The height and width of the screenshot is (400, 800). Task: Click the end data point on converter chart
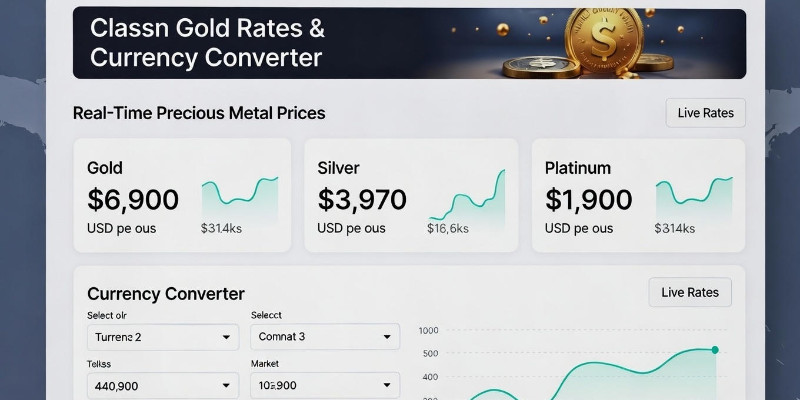tap(715, 350)
